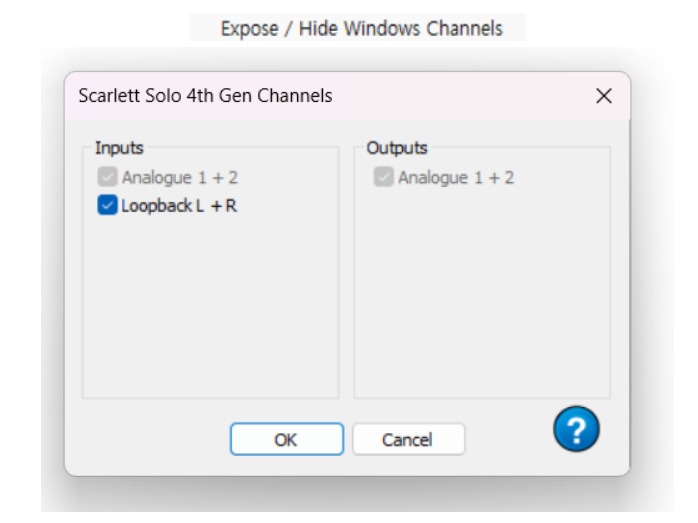Screen dimensions: 698x523
Task: Click Analogue 1 + 2 text under Outputs
Action: tap(456, 178)
